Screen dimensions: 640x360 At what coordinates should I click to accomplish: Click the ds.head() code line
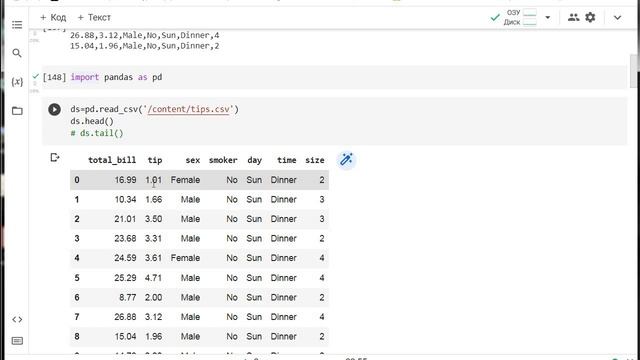(92, 121)
